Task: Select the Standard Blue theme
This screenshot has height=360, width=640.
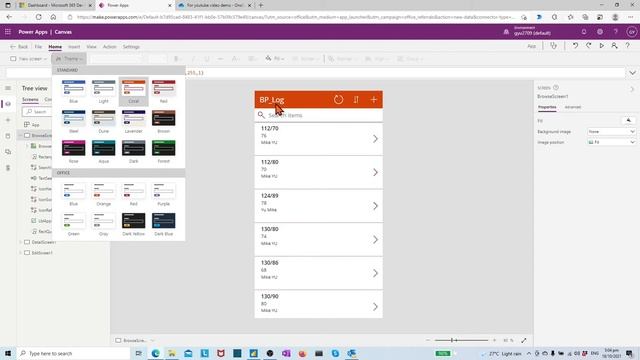Action: (73, 91)
